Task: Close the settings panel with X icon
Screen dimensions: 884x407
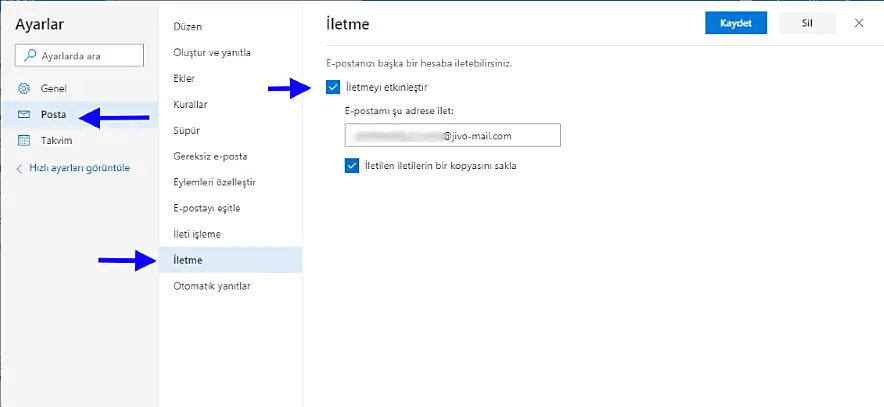Action: tap(859, 23)
